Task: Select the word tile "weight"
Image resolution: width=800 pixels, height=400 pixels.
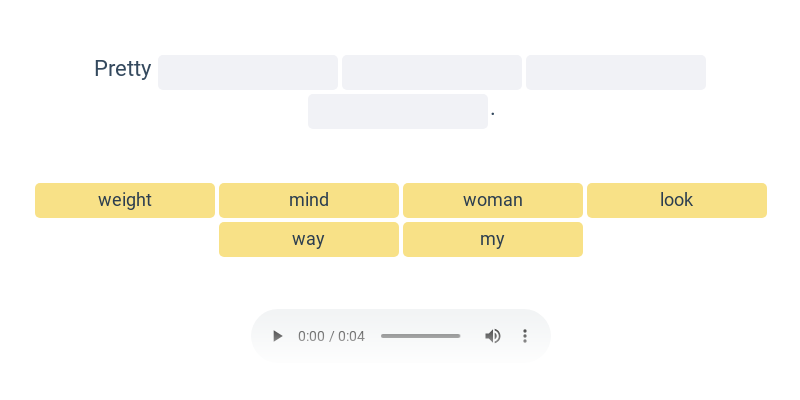Action: coord(125,201)
